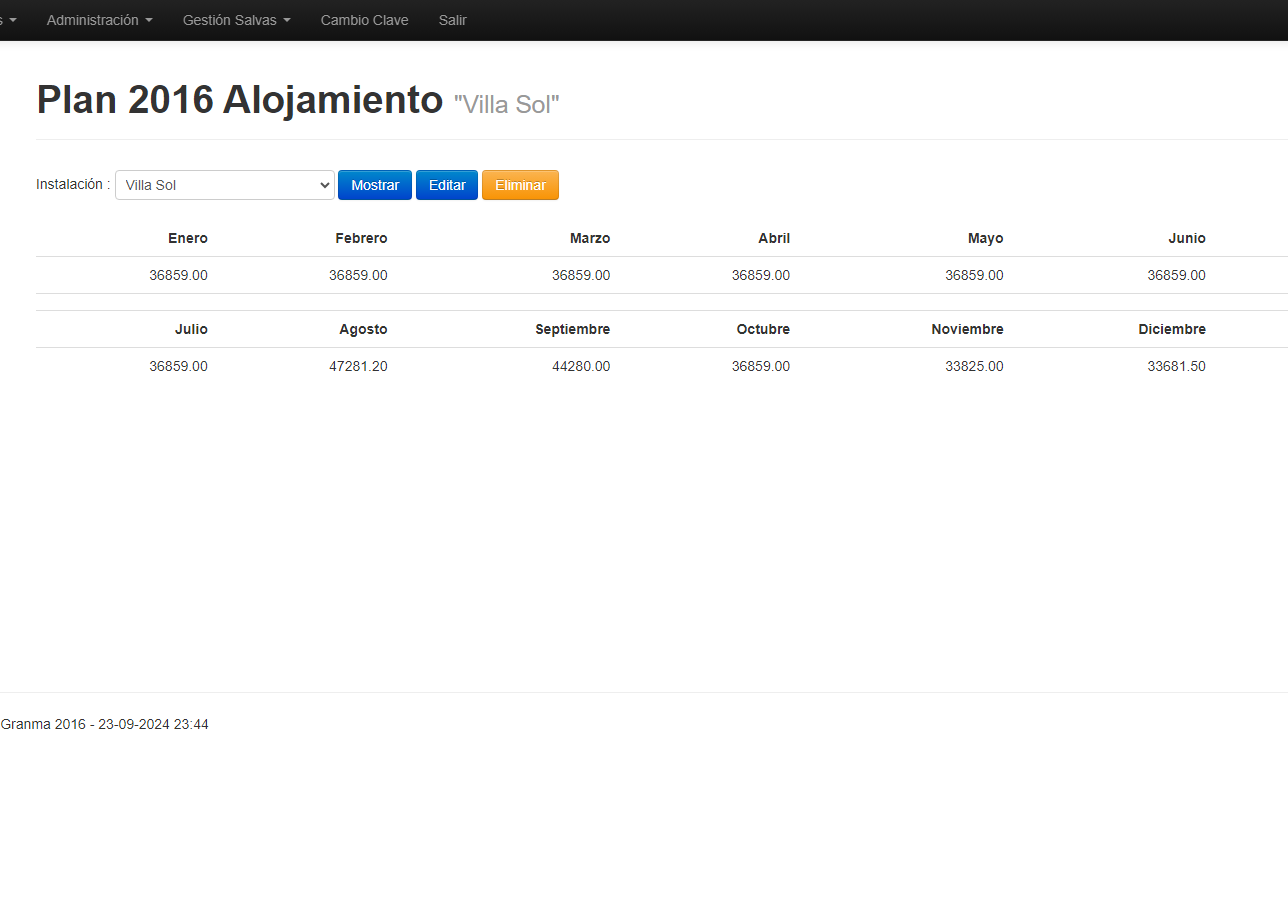The width and height of the screenshot is (1288, 920).
Task: Click the orange Eliminar button
Action: tap(520, 185)
